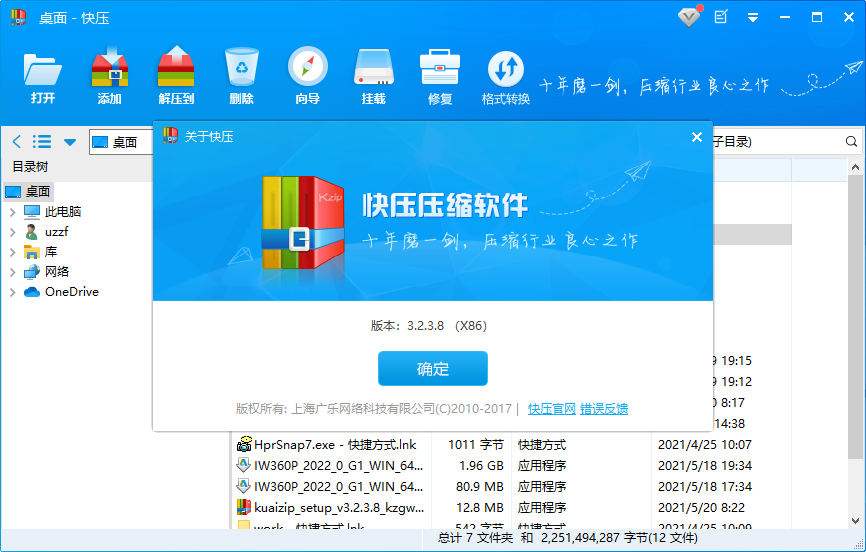This screenshot has height=552, width=866.
Task: Select 此电脑 in the tree
Action: (52, 212)
